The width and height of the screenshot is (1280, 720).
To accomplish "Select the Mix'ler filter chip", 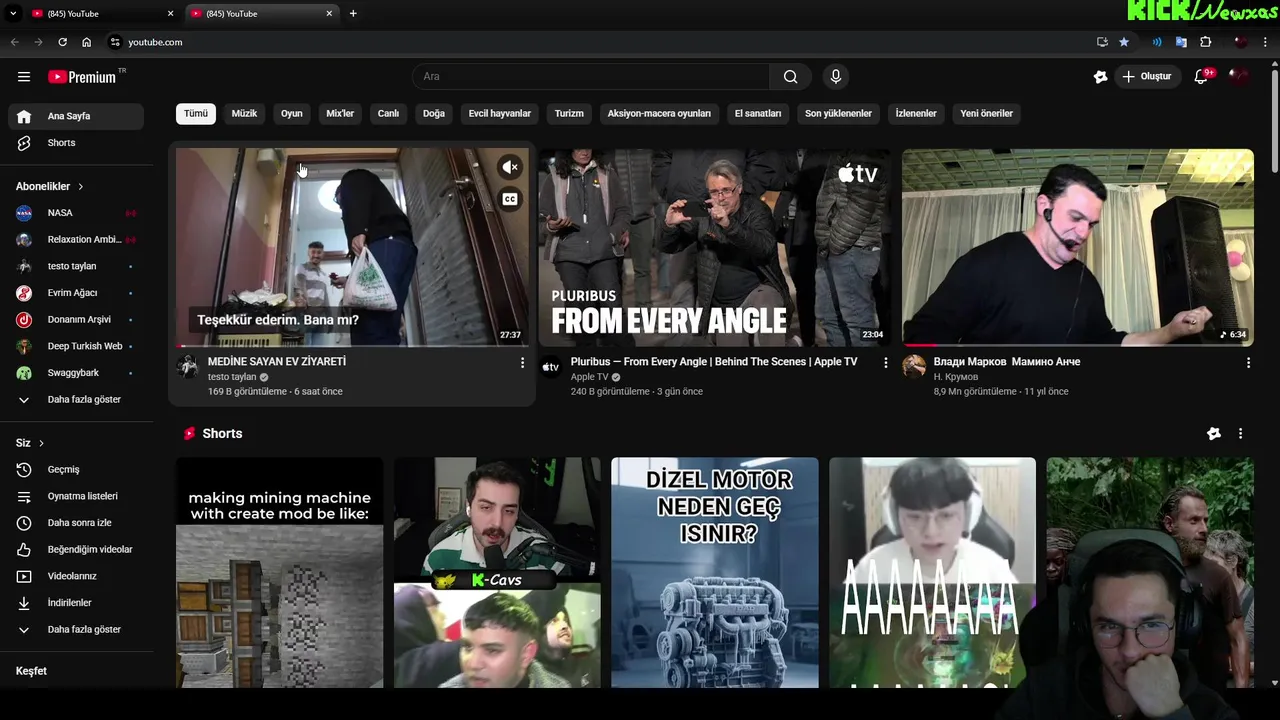I will coord(340,114).
